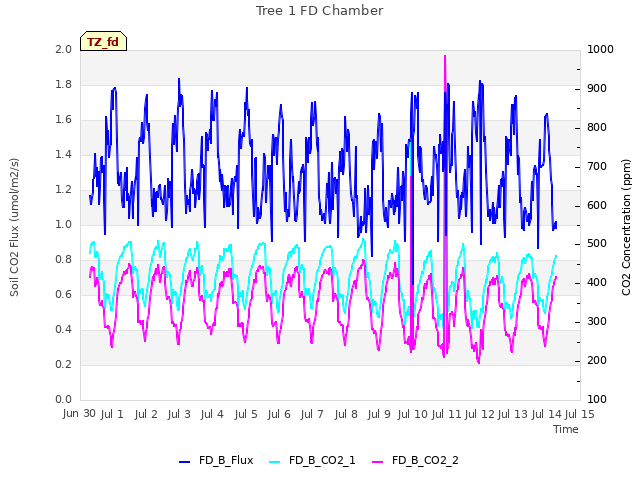Click the Time x-axis label
640x480 pixels.
[x=566, y=429]
